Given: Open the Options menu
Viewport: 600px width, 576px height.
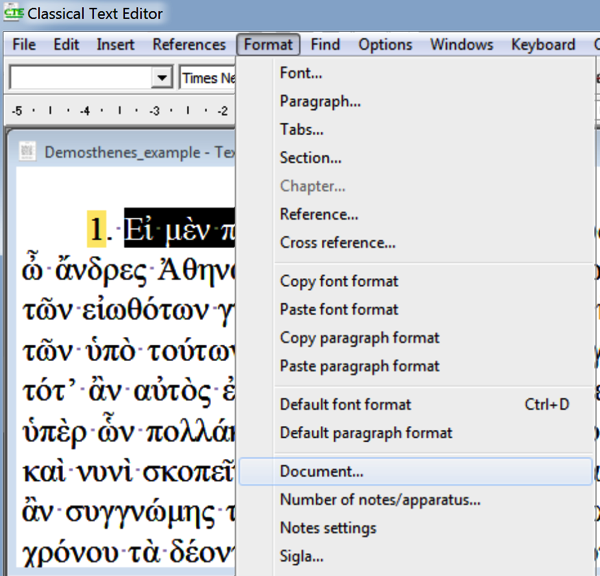Looking at the screenshot, I should [x=385, y=44].
